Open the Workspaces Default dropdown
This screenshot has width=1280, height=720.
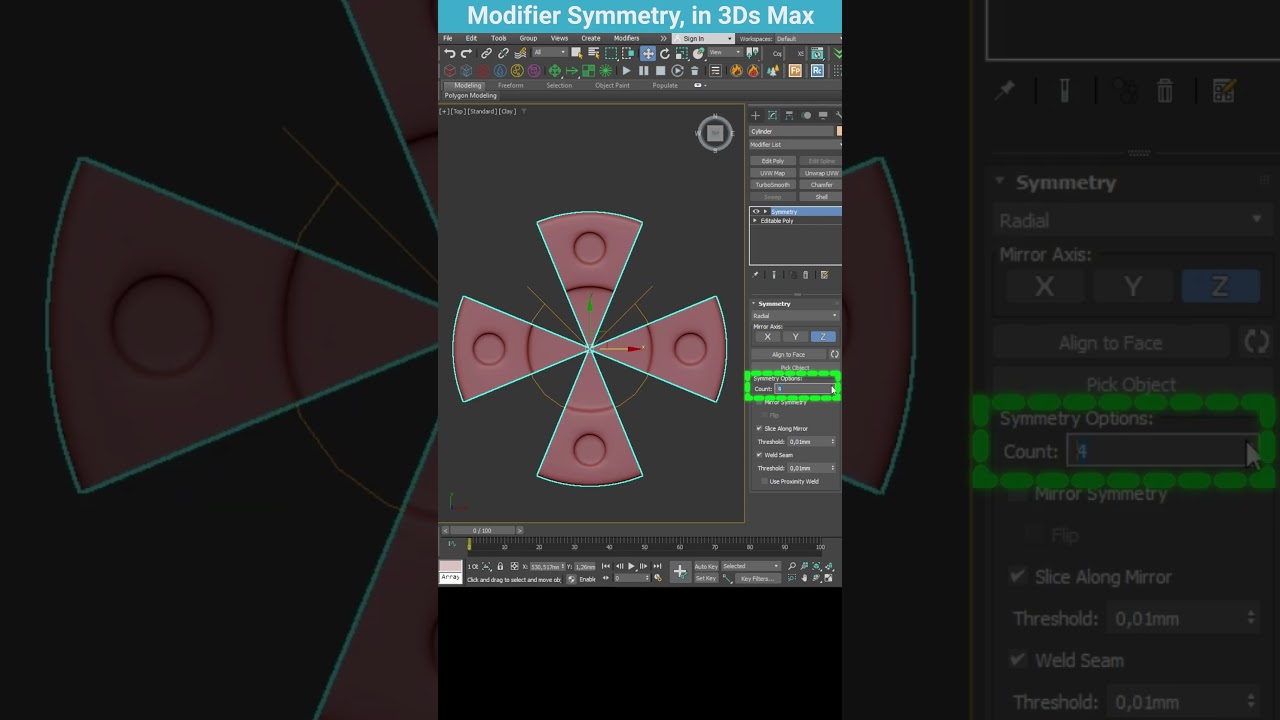tap(808, 38)
